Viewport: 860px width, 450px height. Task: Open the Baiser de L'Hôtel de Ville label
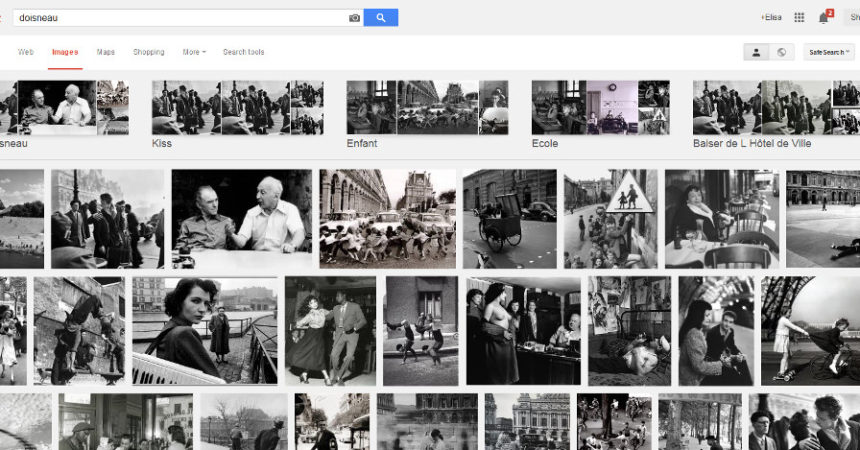pyautogui.click(x=752, y=143)
